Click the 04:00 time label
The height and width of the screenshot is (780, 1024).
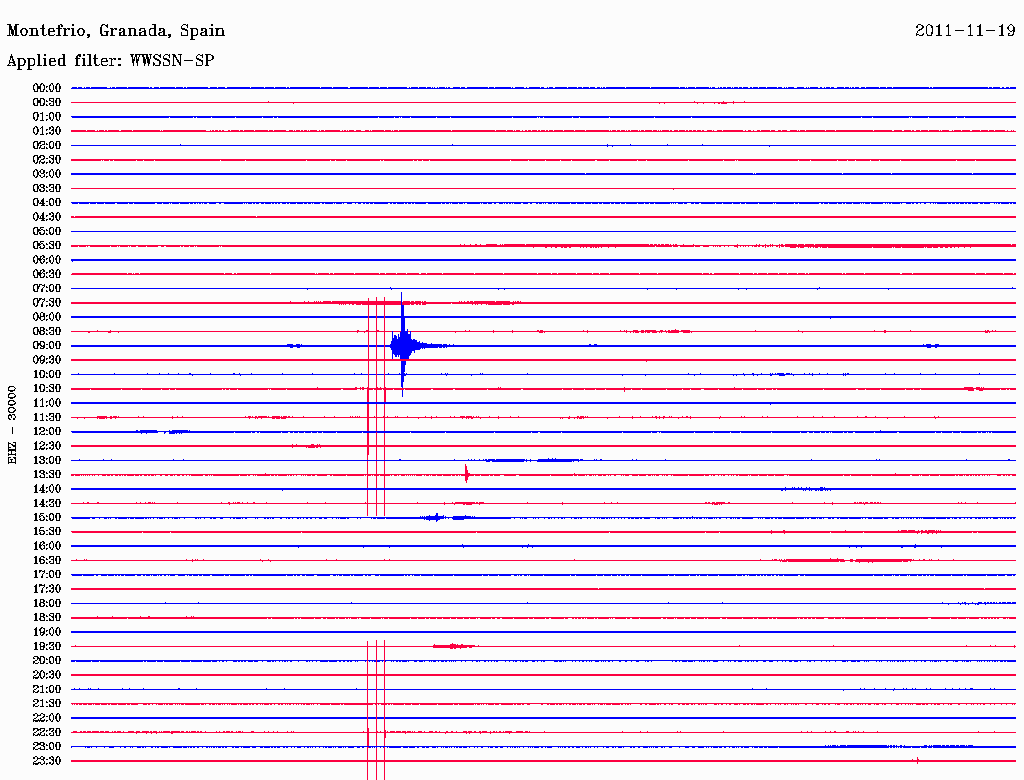point(47,203)
